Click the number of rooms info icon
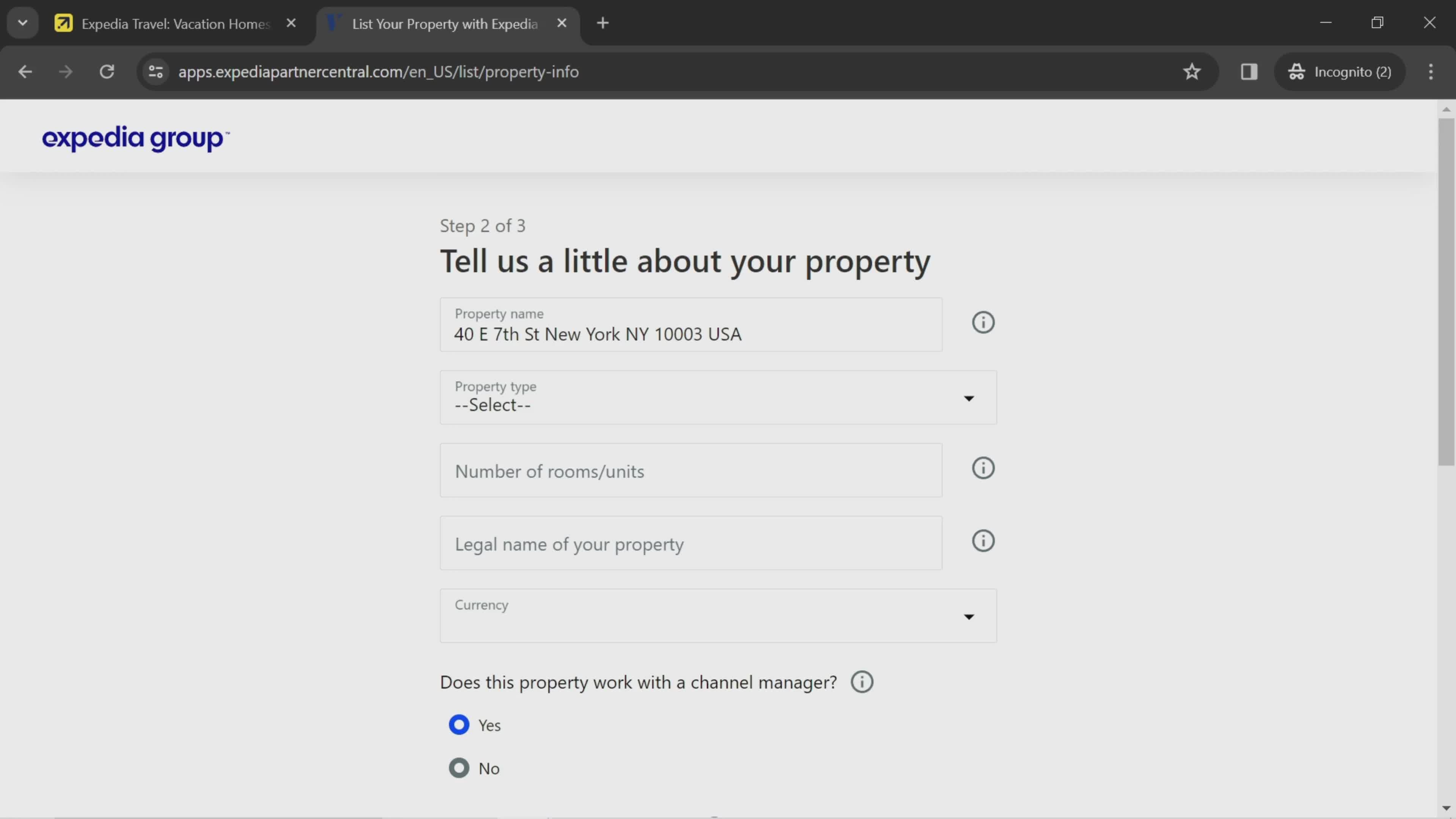The height and width of the screenshot is (819, 1456). coord(983,468)
